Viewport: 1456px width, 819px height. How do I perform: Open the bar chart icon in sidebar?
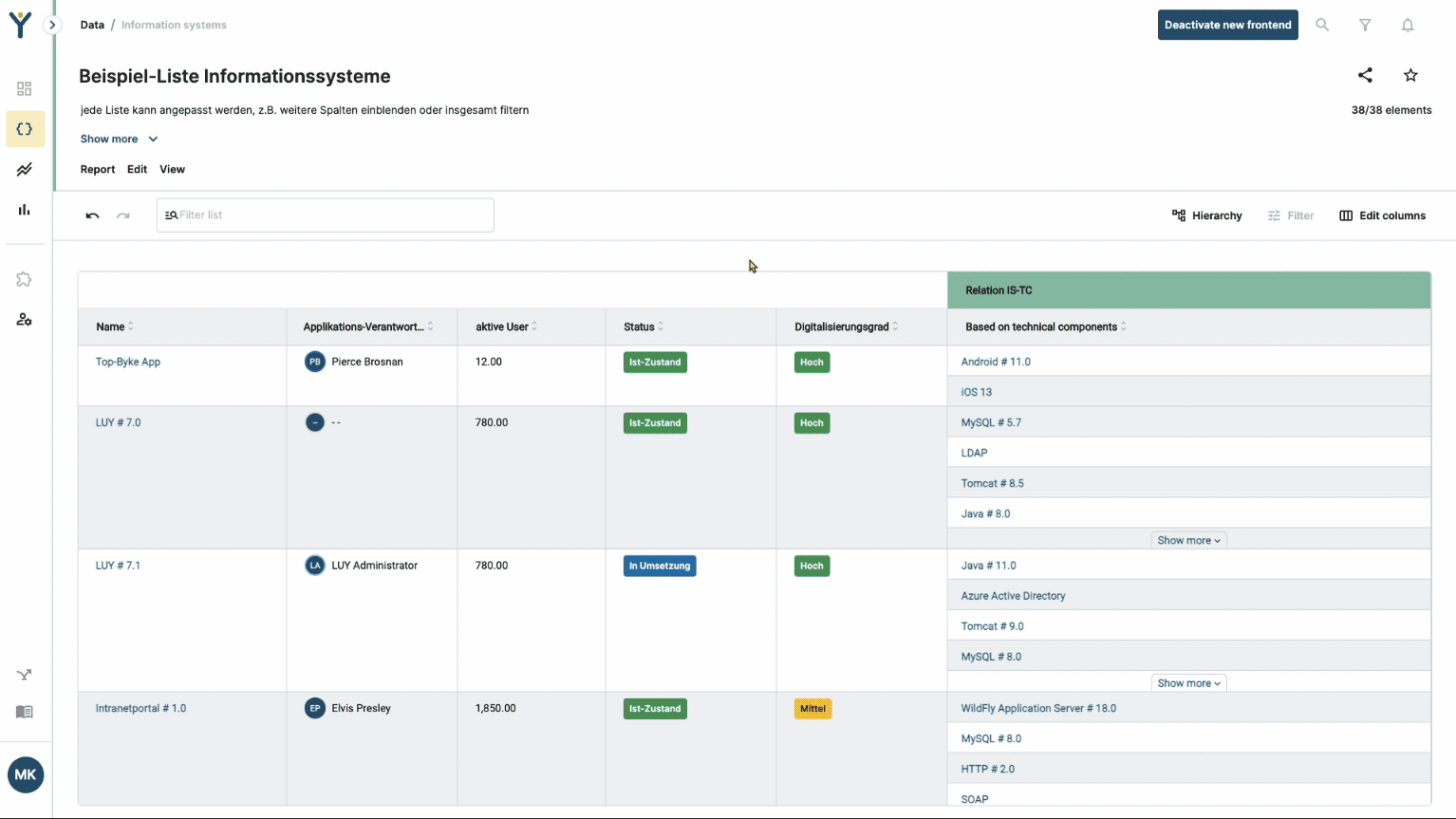point(25,210)
